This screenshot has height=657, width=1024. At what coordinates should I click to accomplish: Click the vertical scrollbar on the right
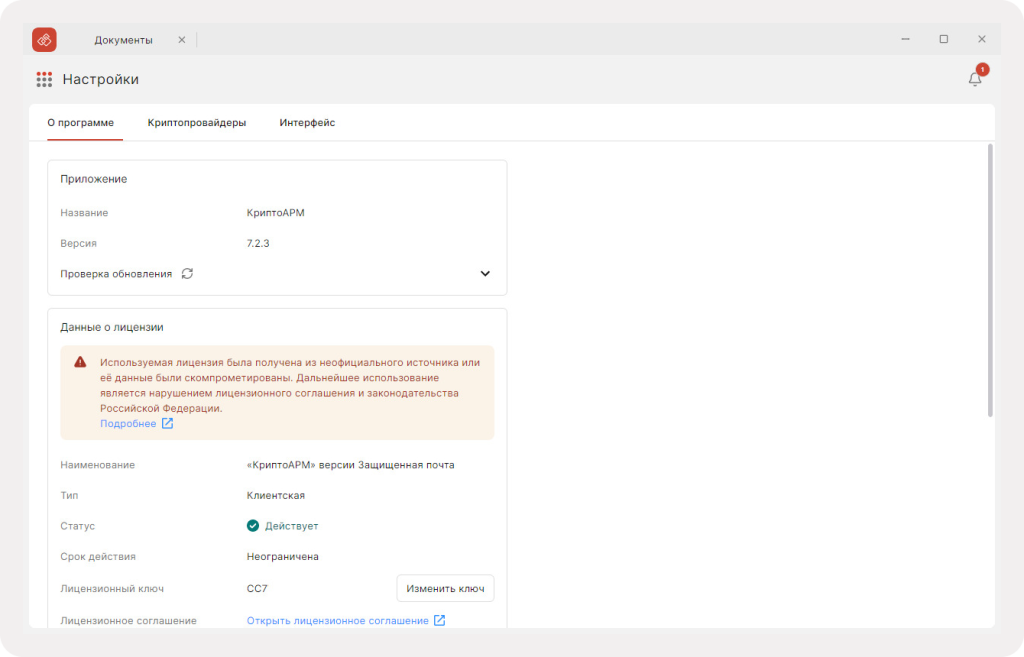coord(990,281)
